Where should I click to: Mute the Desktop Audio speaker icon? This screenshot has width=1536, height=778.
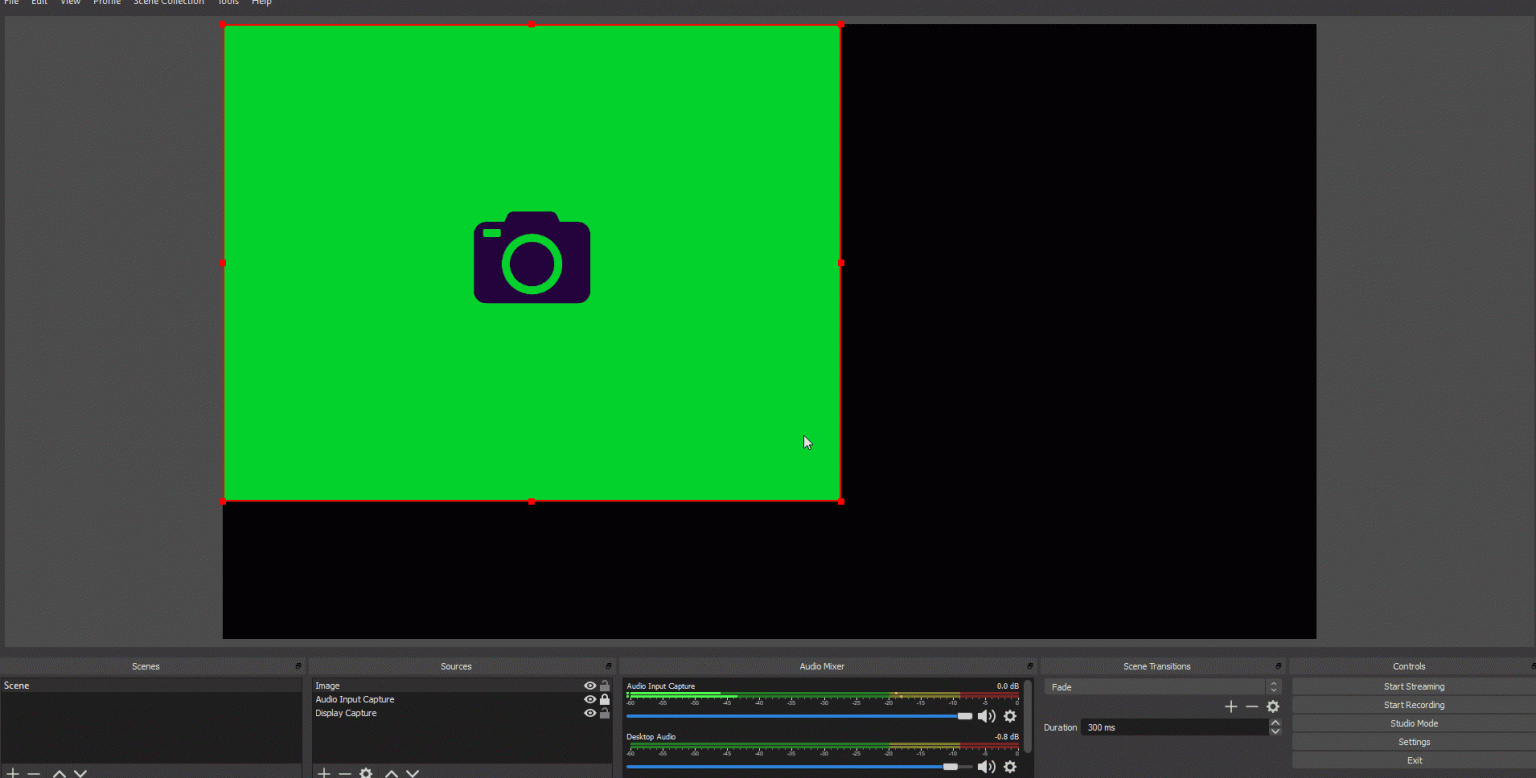tap(985, 766)
